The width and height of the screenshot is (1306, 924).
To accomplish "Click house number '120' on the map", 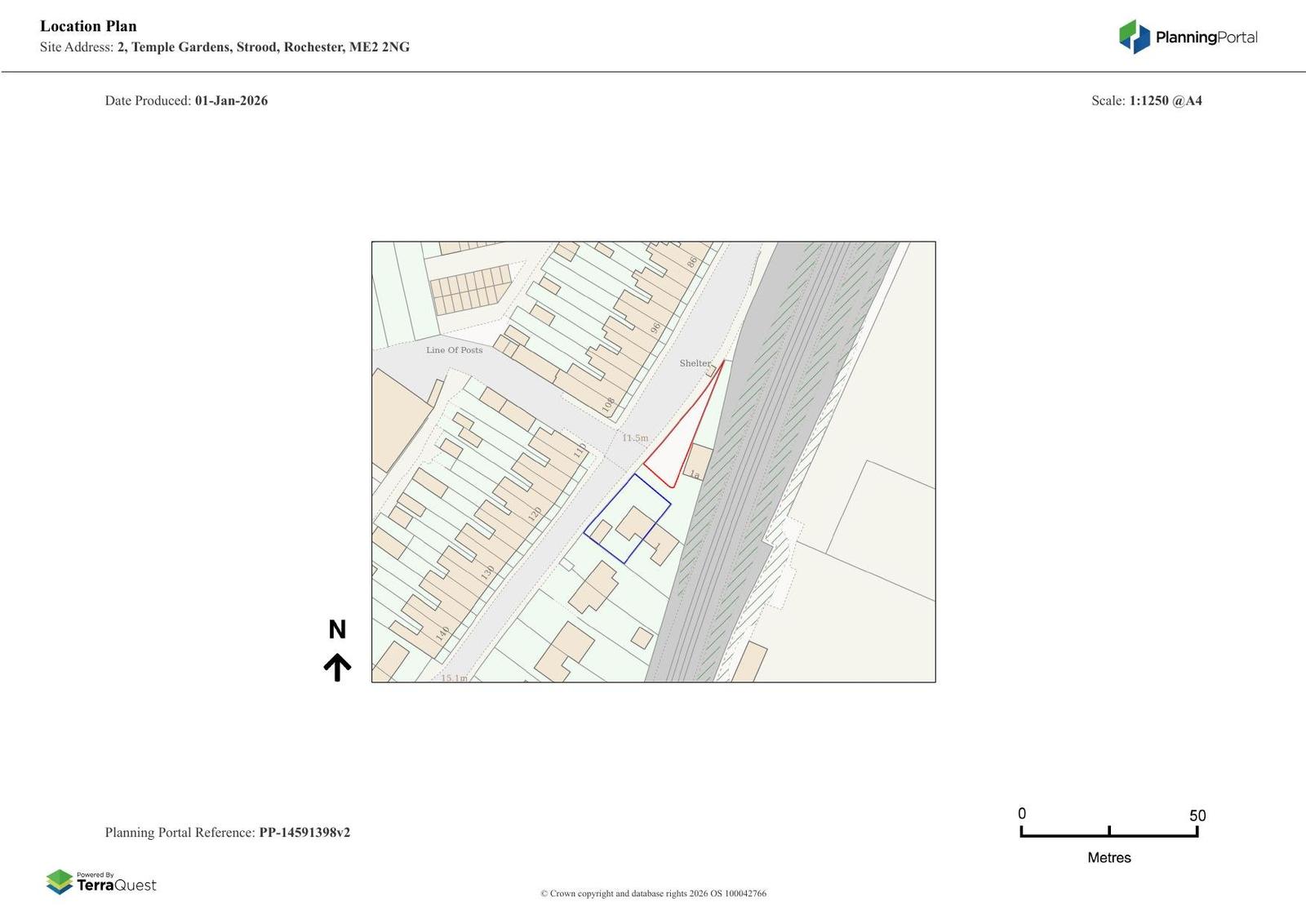I will tap(535, 514).
